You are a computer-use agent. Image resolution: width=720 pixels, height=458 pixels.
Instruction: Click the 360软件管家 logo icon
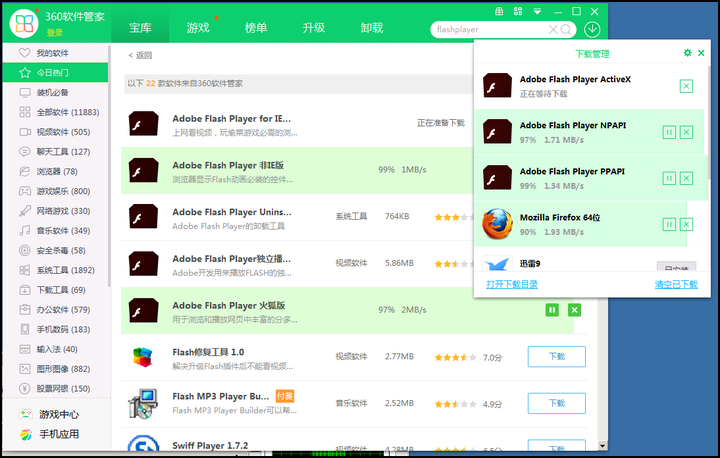point(23,23)
